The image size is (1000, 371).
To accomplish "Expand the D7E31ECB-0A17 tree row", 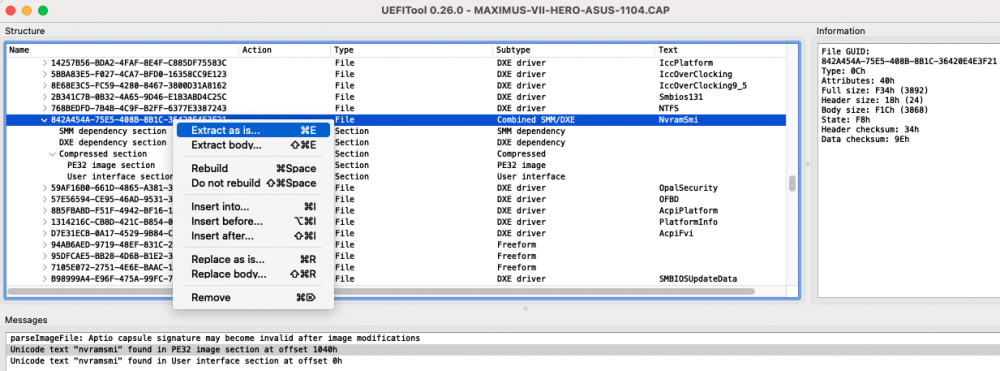I will coord(45,233).
